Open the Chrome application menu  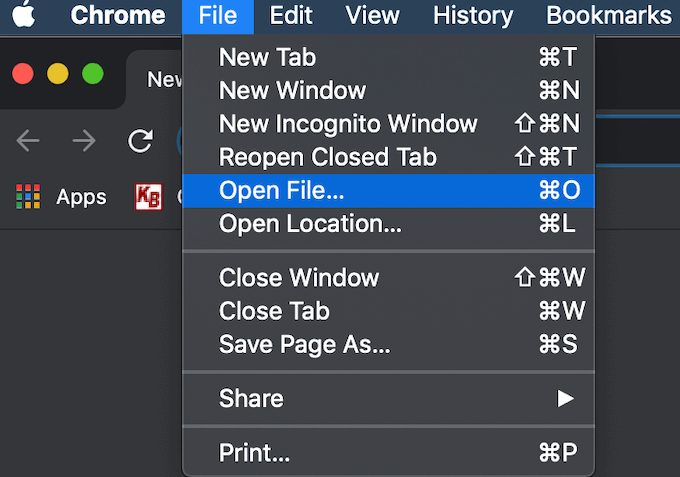point(118,16)
